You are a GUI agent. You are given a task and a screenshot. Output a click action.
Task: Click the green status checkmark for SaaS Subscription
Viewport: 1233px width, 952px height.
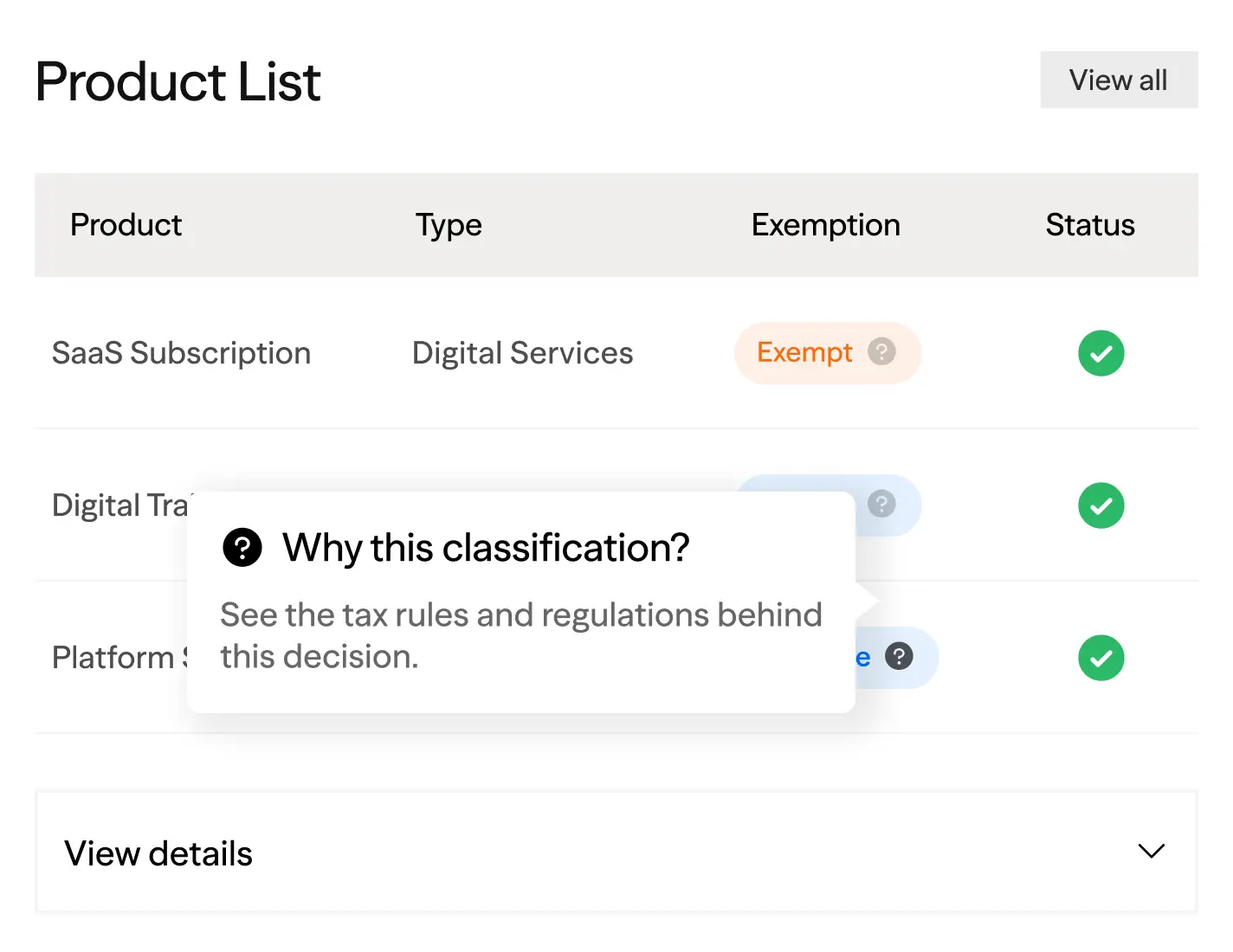coord(1101,353)
